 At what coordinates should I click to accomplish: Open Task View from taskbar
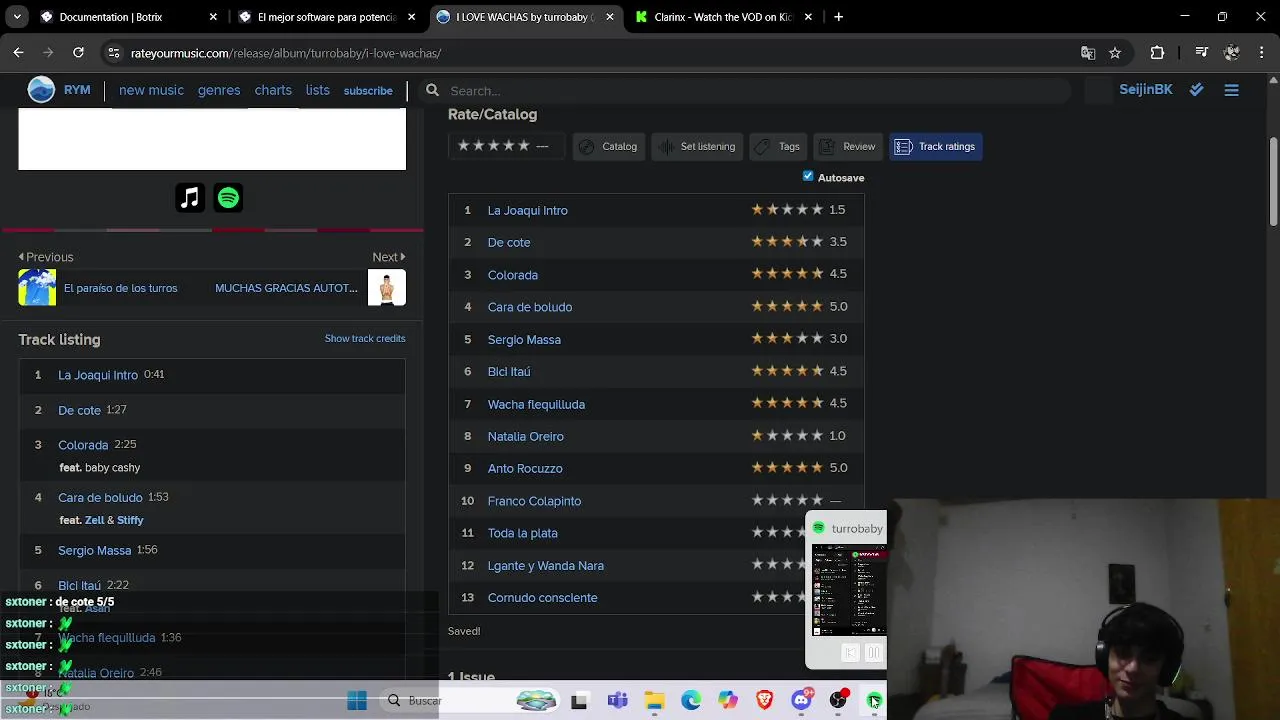[x=579, y=701]
